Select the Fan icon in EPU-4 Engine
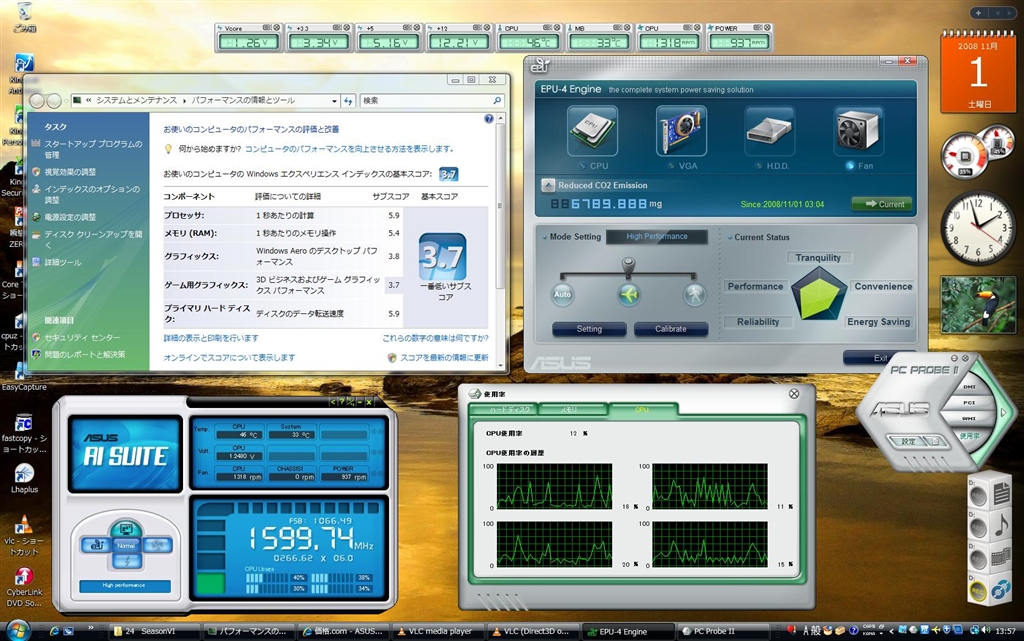Image resolution: width=1024 pixels, height=641 pixels. coord(858,131)
